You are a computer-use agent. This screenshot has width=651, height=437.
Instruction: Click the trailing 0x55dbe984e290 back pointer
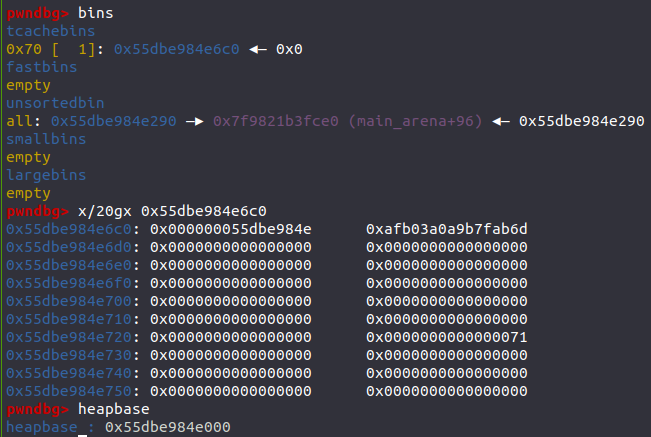pyautogui.click(x=582, y=121)
